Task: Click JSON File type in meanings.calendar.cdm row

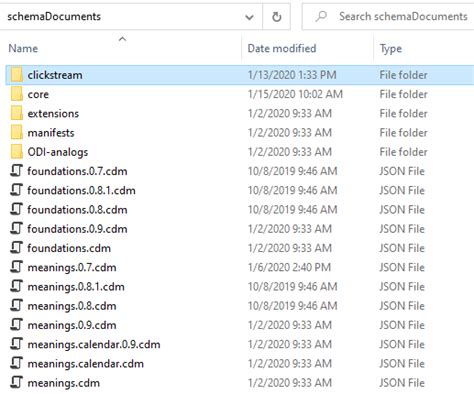Action: coord(402,363)
